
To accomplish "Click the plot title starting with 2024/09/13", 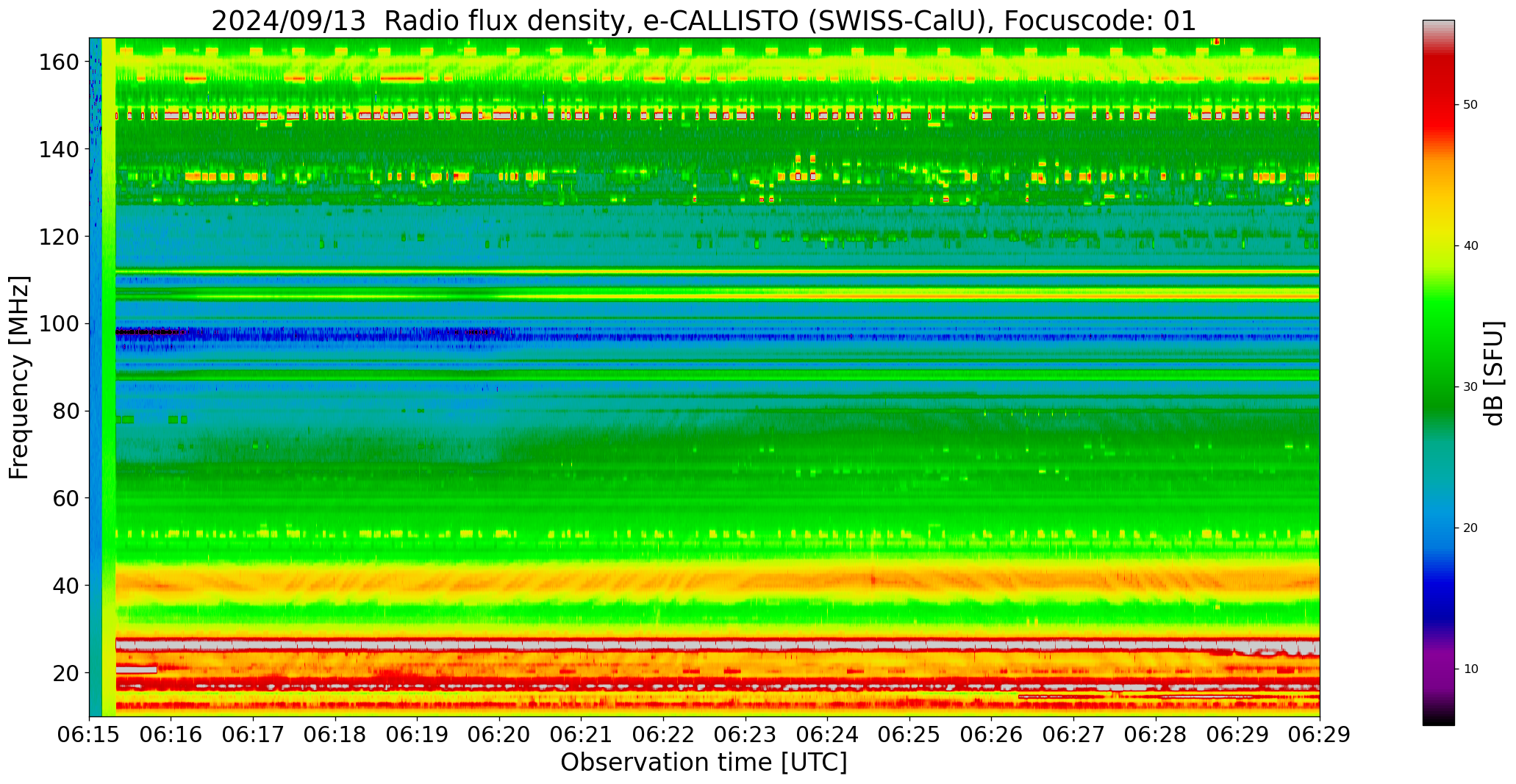I will pyautogui.click(x=704, y=21).
